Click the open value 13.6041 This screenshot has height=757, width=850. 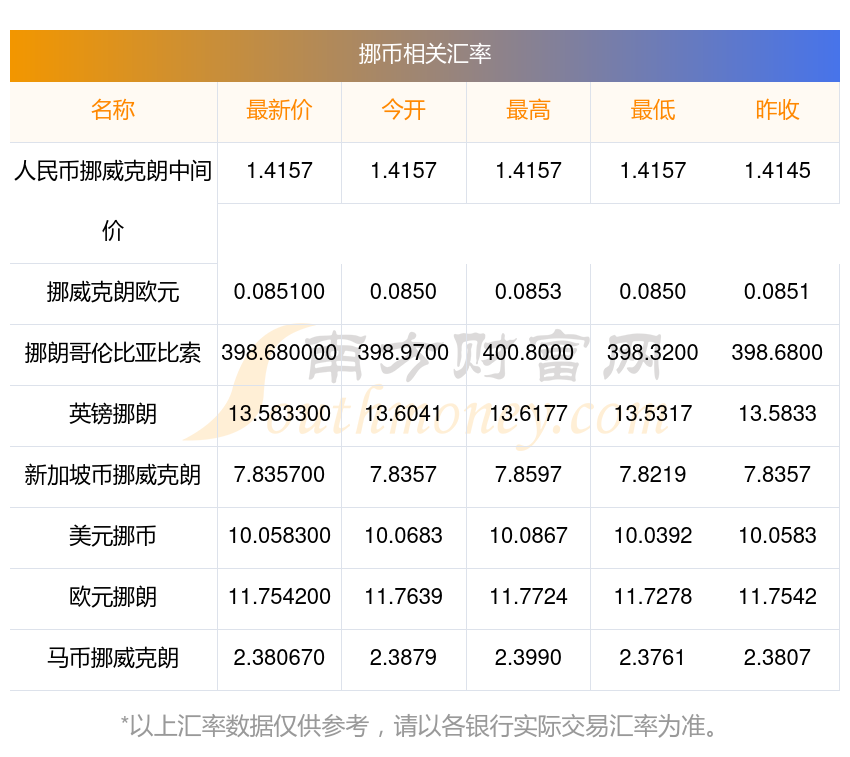point(403,414)
